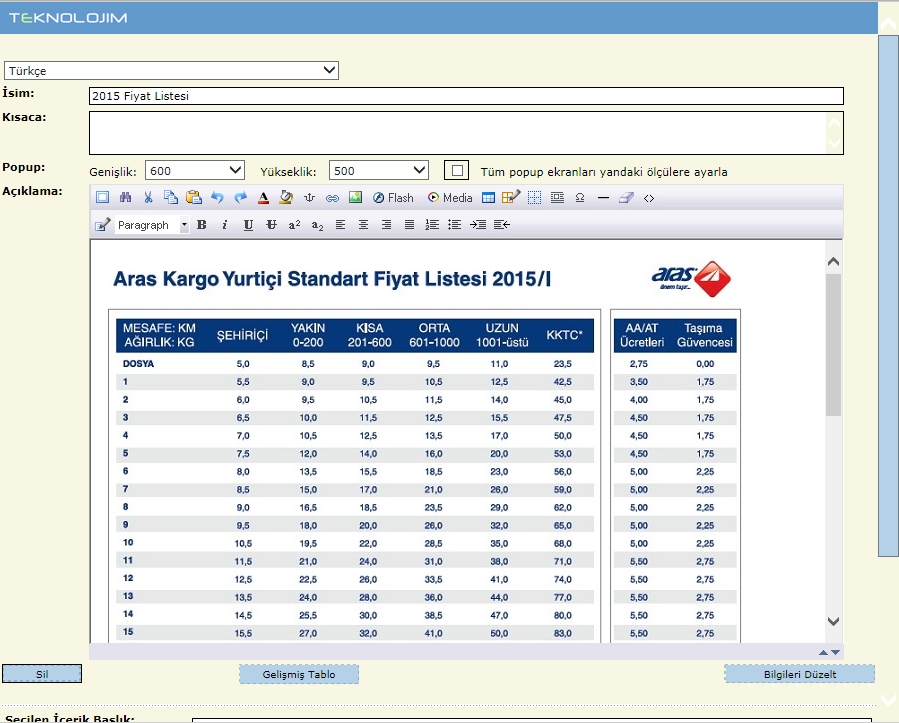Click into the Kısaca summary textarea
Image resolution: width=899 pixels, height=723 pixels.
pyautogui.click(x=467, y=133)
